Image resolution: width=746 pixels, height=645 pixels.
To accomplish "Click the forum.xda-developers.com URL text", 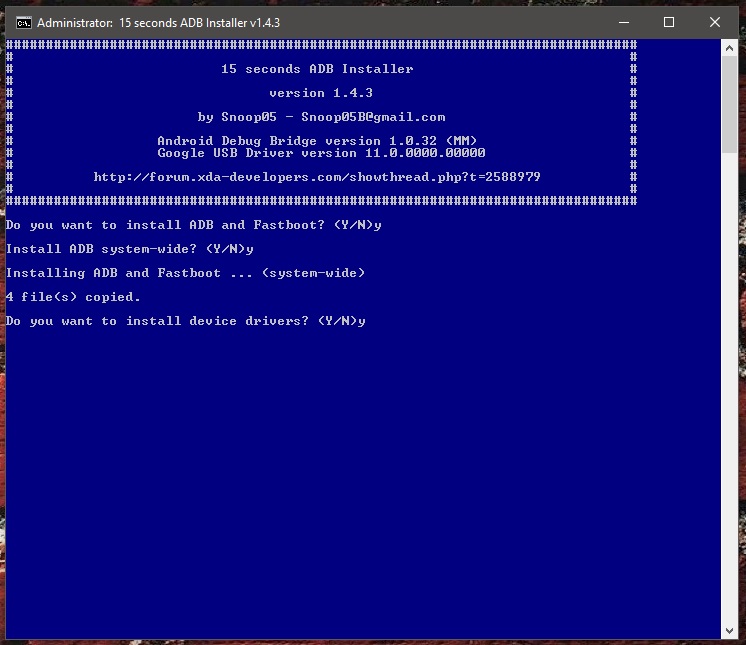I will (317, 177).
